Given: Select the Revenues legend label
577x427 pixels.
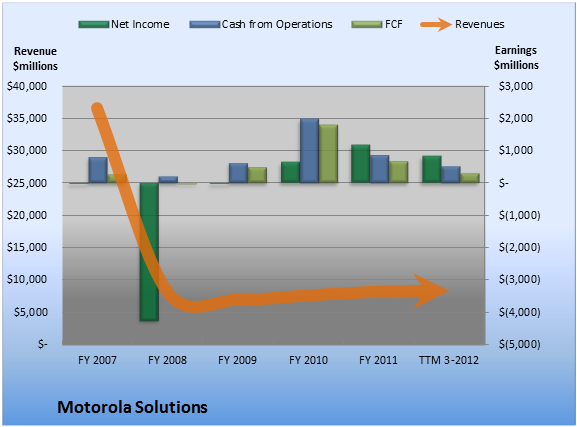Looking at the screenshot, I should point(479,24).
